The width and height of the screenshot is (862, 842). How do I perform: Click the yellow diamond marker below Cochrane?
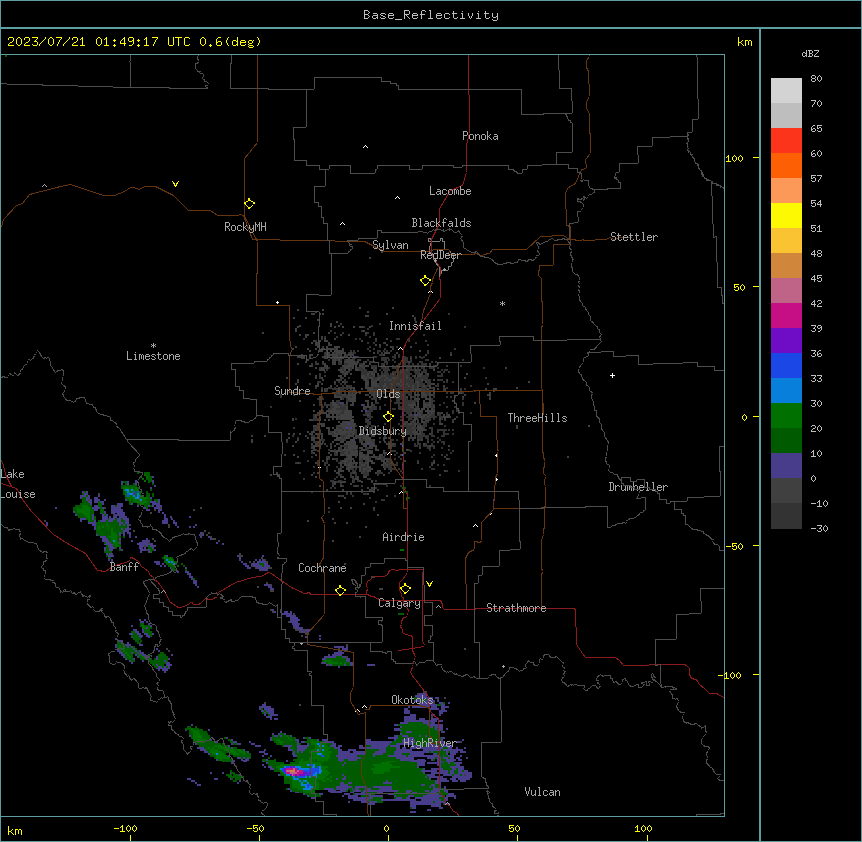click(x=340, y=590)
